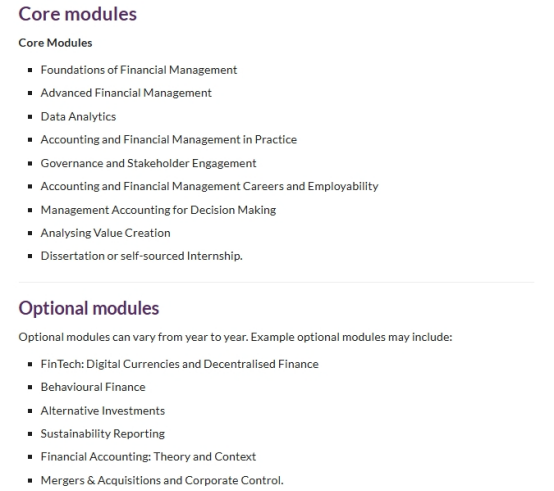Select Accounting and Financial Management in Practice

[x=169, y=140]
